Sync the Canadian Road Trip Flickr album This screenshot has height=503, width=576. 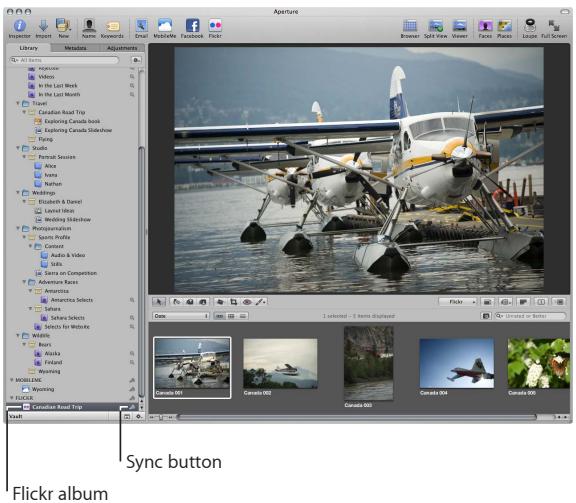click(132, 407)
